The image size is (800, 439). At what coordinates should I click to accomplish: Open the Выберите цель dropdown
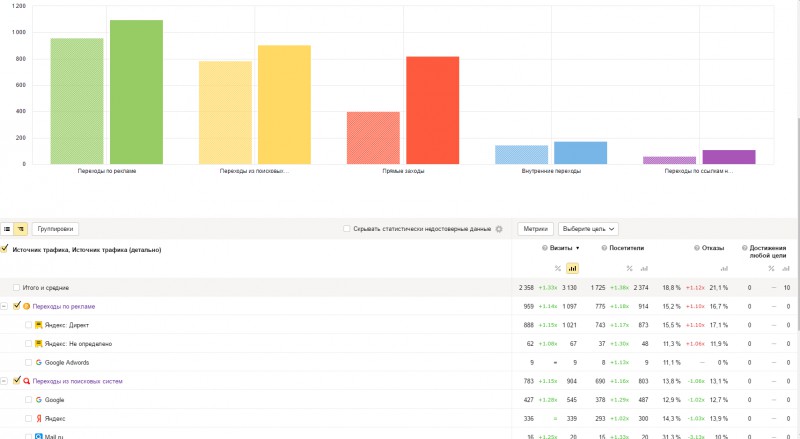[588, 229]
